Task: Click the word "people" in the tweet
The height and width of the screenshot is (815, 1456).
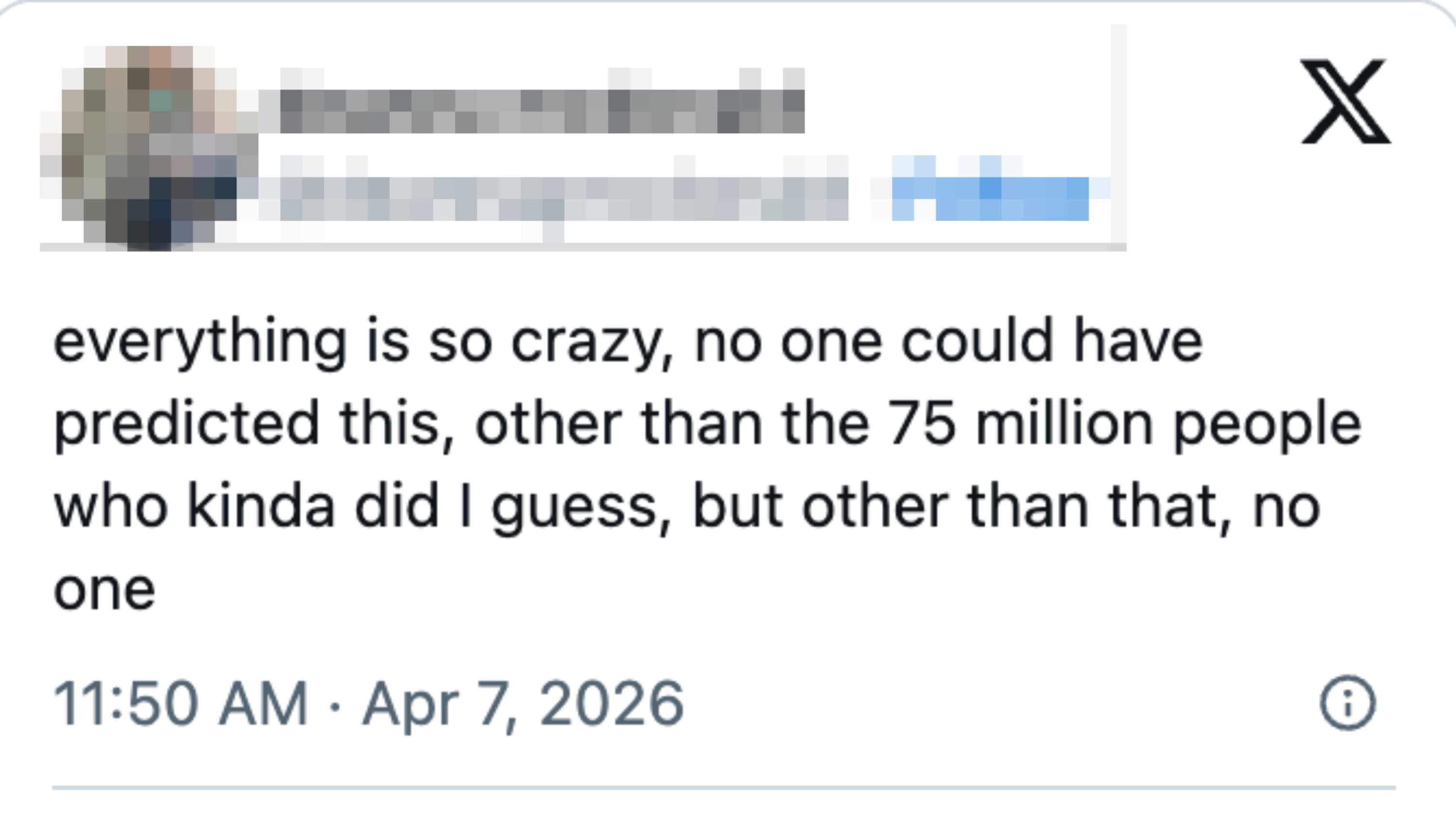Action: [1267, 424]
